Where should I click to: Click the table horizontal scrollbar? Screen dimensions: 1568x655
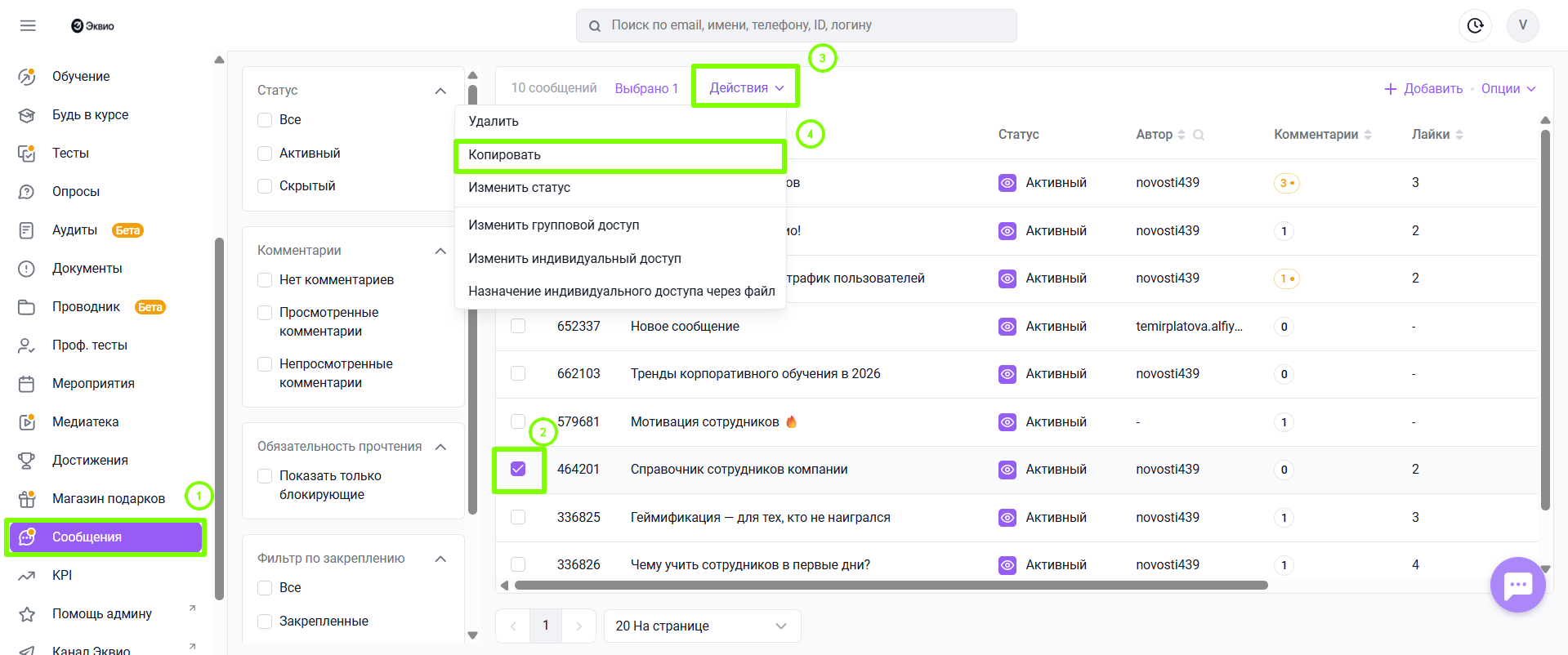coord(891,586)
